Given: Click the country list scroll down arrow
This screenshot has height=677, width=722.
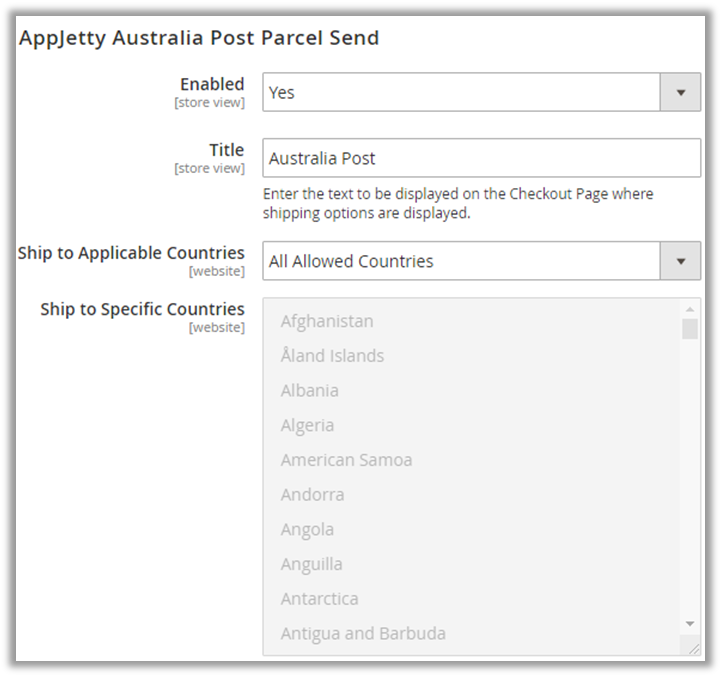Looking at the screenshot, I should [x=689, y=623].
